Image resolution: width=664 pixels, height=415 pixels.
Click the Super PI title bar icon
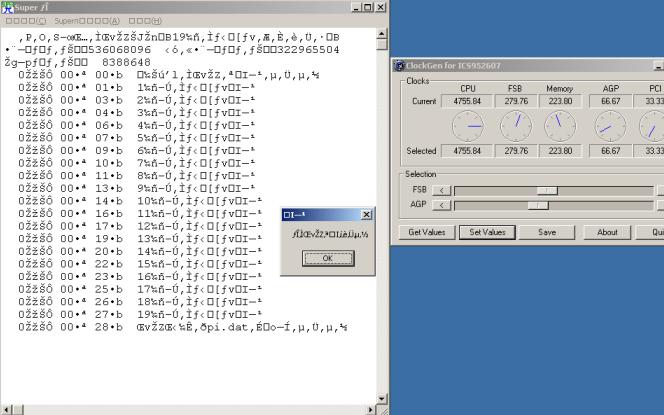coord(7,7)
